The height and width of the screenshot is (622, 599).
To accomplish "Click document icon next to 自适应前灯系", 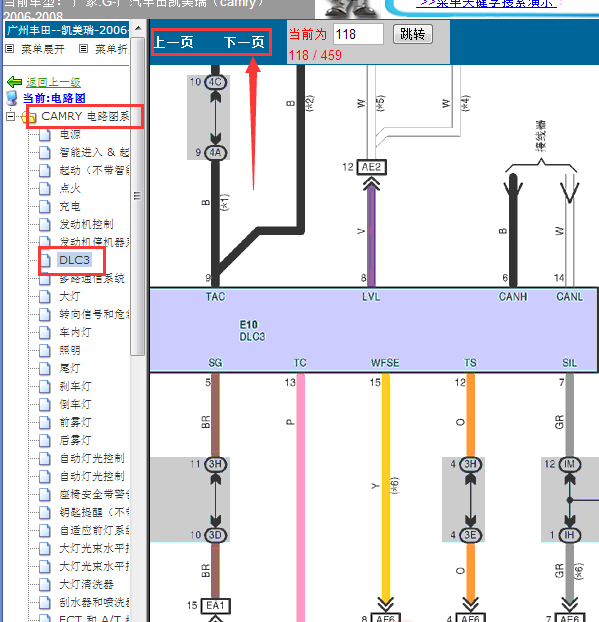I will [45, 530].
